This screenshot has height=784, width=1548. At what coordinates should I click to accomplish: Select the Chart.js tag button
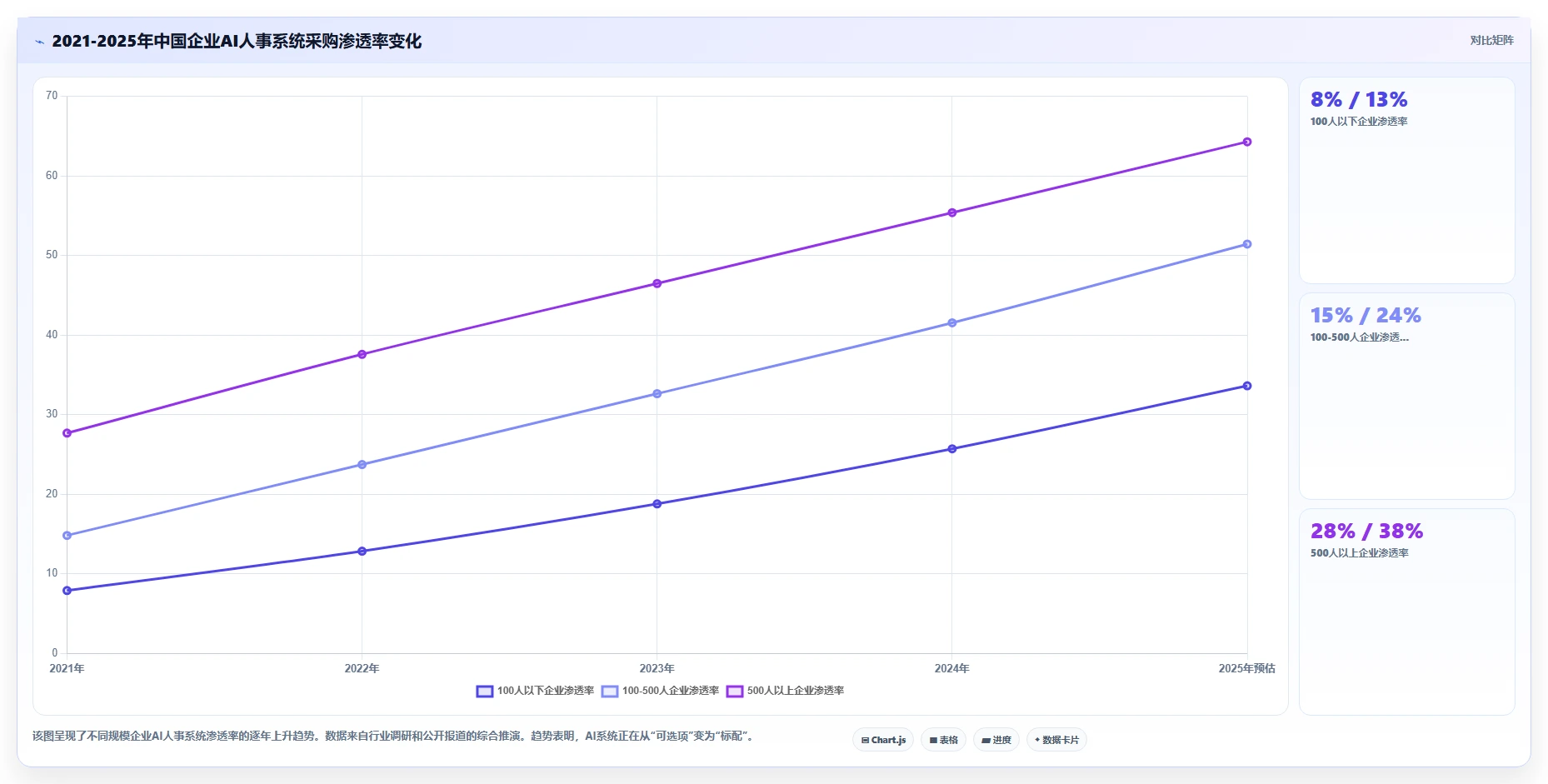[x=883, y=740]
